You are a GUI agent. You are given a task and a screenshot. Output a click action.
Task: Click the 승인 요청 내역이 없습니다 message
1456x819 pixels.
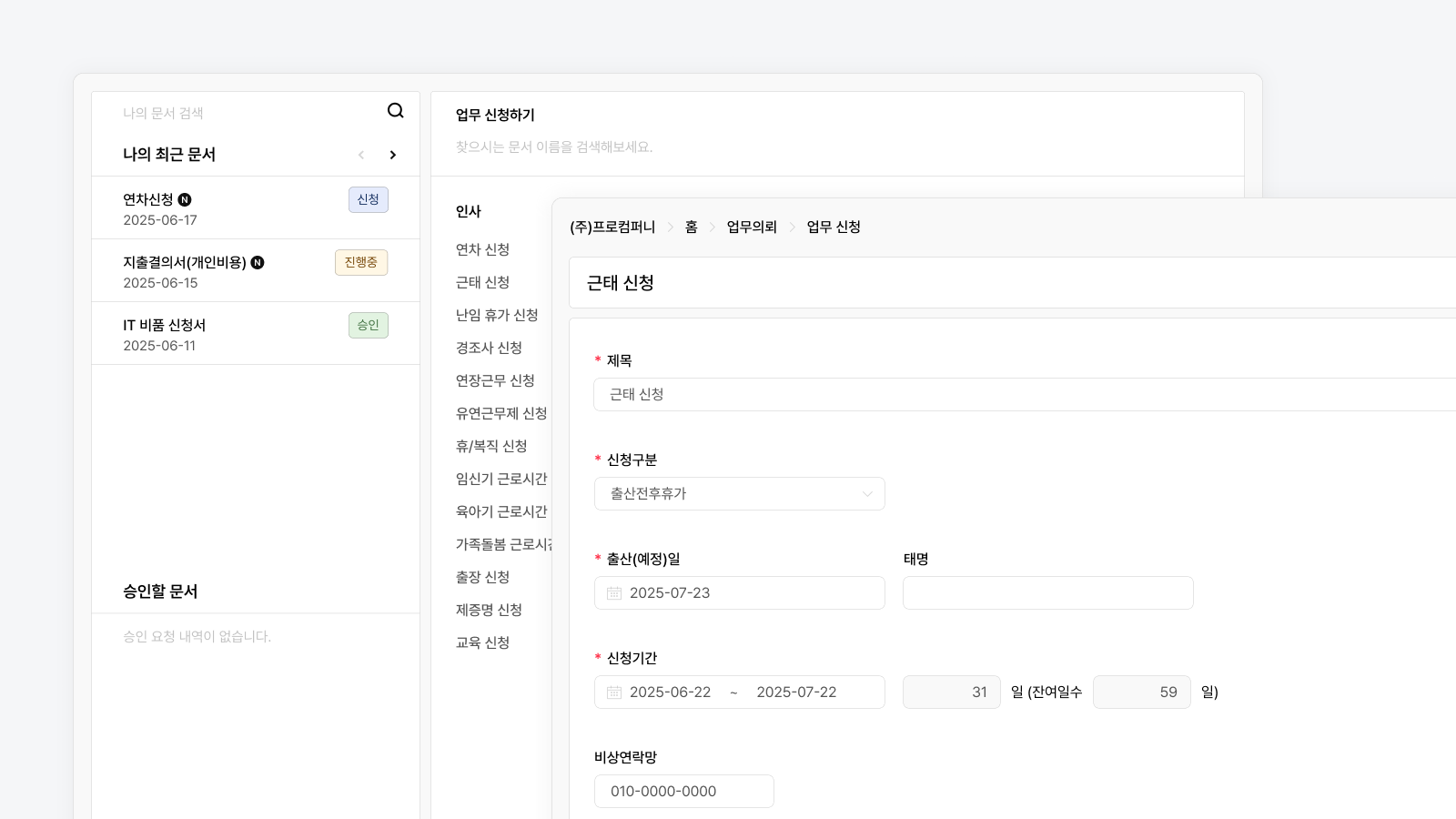click(197, 637)
